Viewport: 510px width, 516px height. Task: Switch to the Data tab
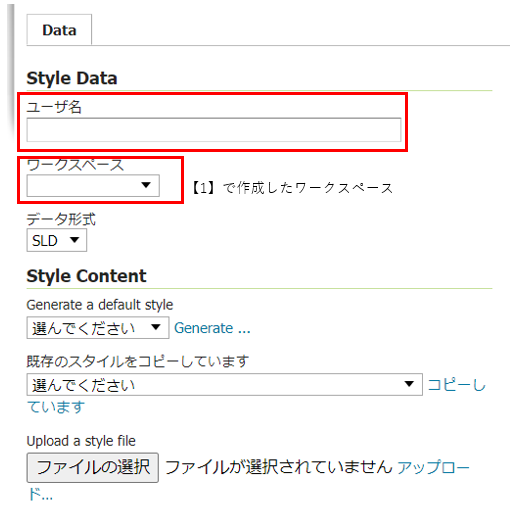(x=59, y=30)
